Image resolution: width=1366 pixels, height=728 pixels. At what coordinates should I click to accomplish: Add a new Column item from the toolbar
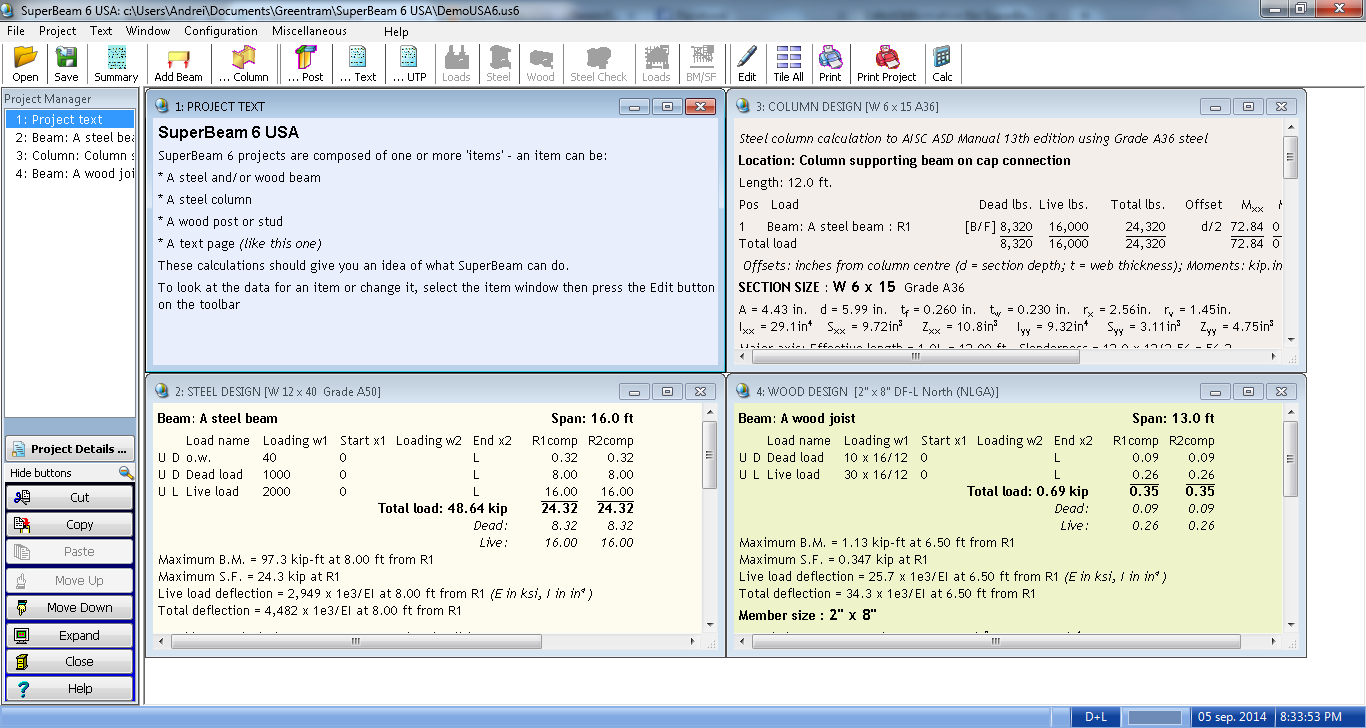click(244, 63)
